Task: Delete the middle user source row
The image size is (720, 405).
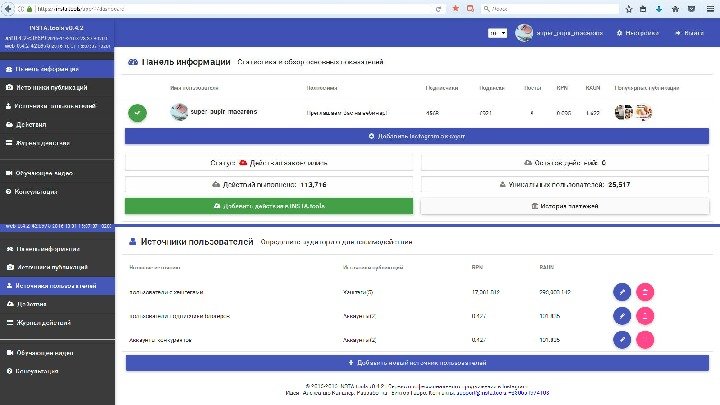Action: click(x=645, y=316)
